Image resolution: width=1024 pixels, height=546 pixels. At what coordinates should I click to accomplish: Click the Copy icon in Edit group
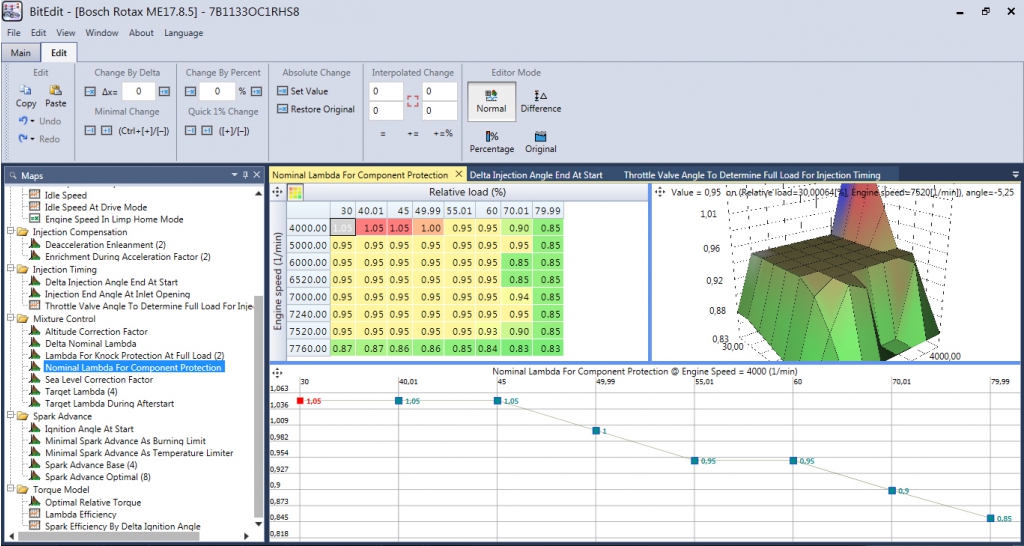(x=25, y=91)
